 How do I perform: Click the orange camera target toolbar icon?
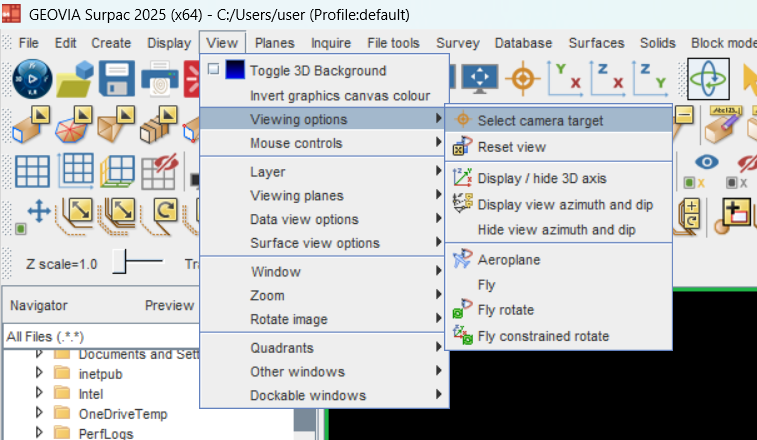pyautogui.click(x=522, y=79)
